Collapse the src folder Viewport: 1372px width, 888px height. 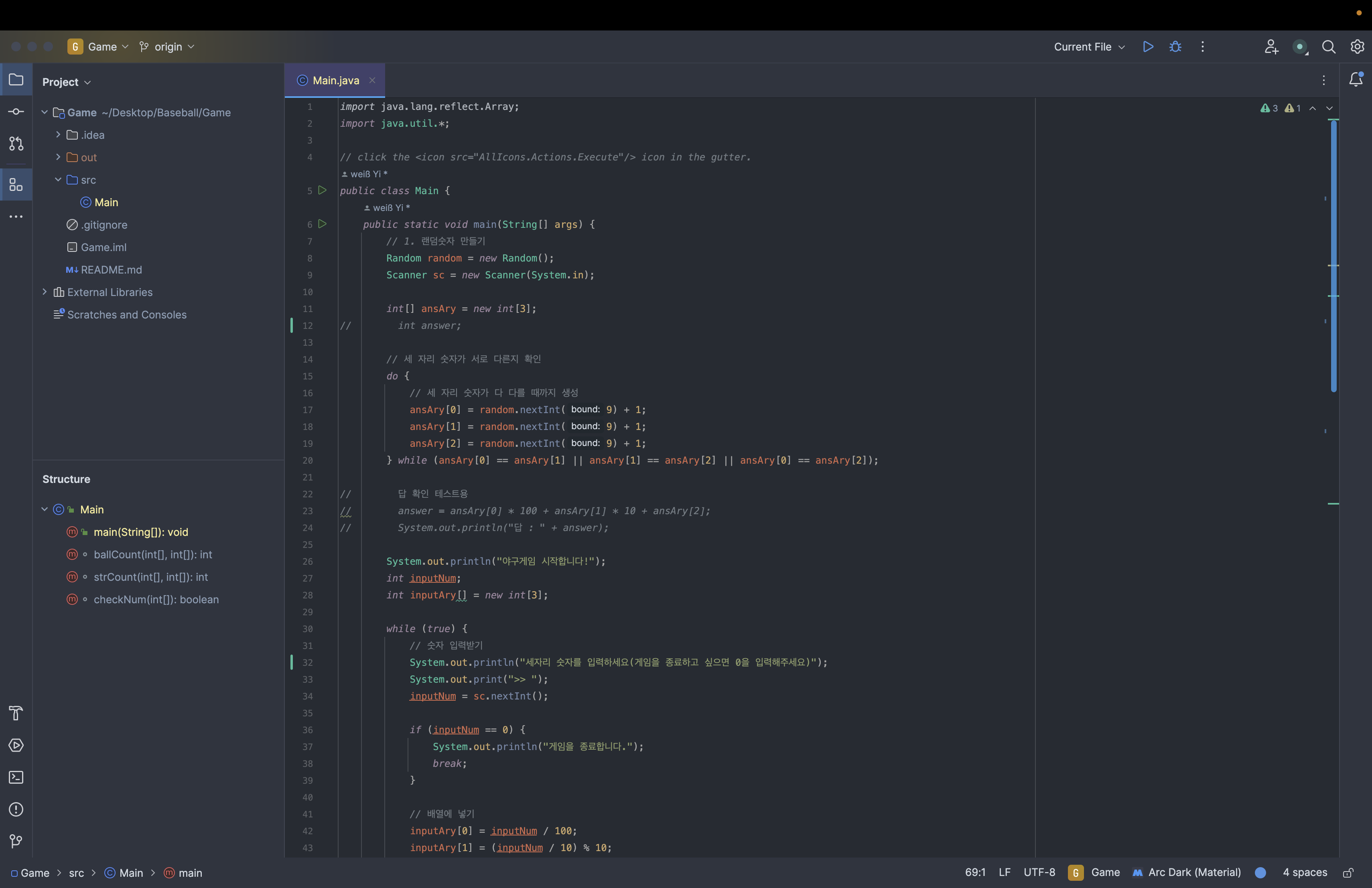[58, 180]
